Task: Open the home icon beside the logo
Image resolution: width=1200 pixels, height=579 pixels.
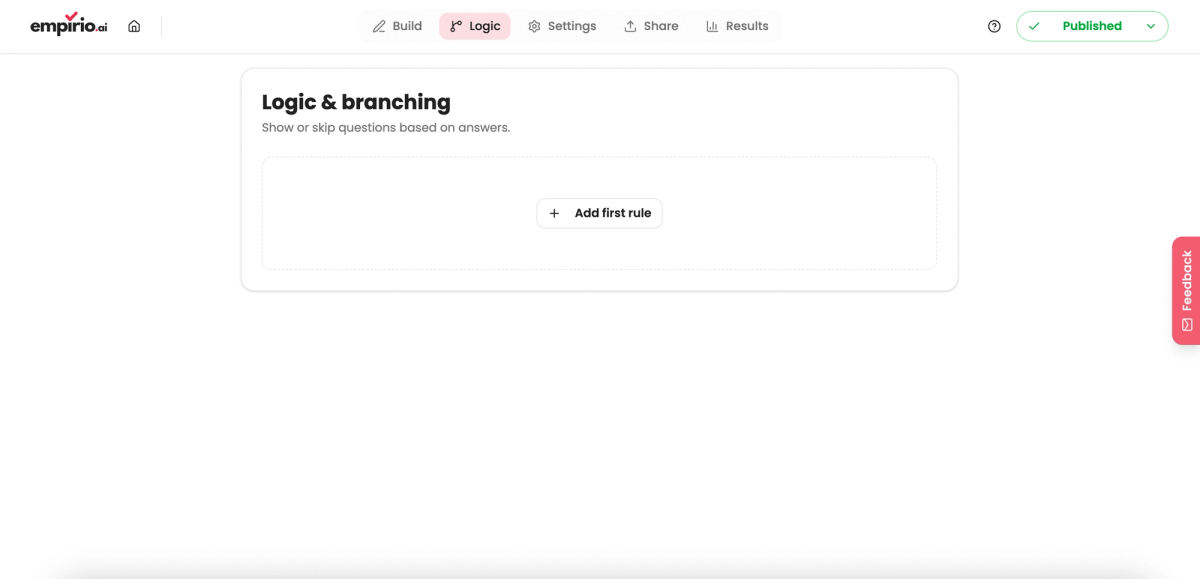Action: pyautogui.click(x=134, y=26)
